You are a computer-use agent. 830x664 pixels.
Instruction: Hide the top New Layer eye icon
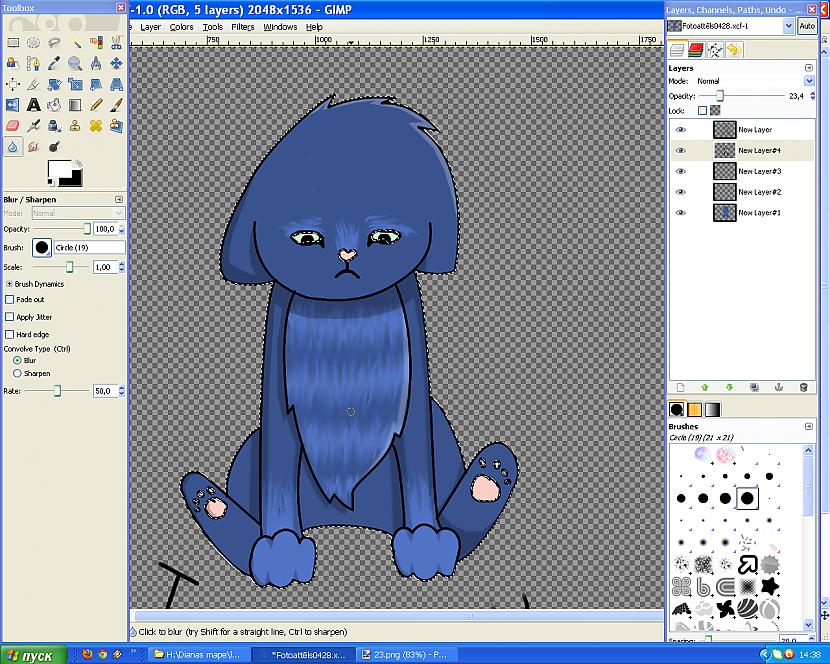coord(681,130)
